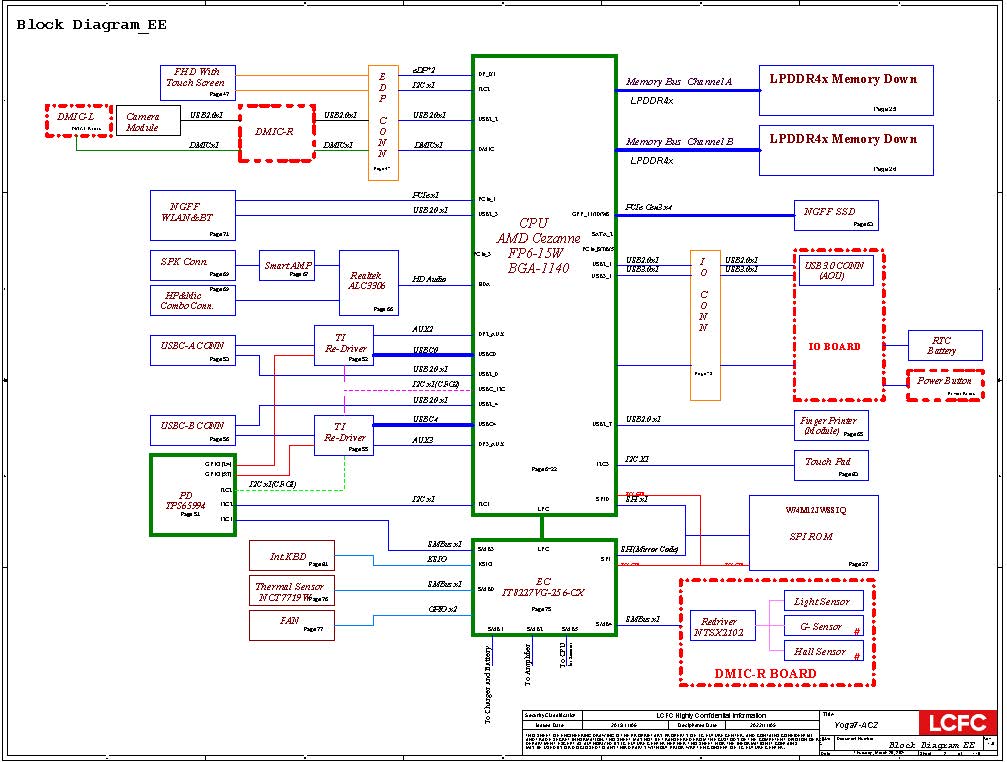This screenshot has width=1007, height=762.
Task: Click the EC IT8227VG-256-CX label
Action: (543, 587)
